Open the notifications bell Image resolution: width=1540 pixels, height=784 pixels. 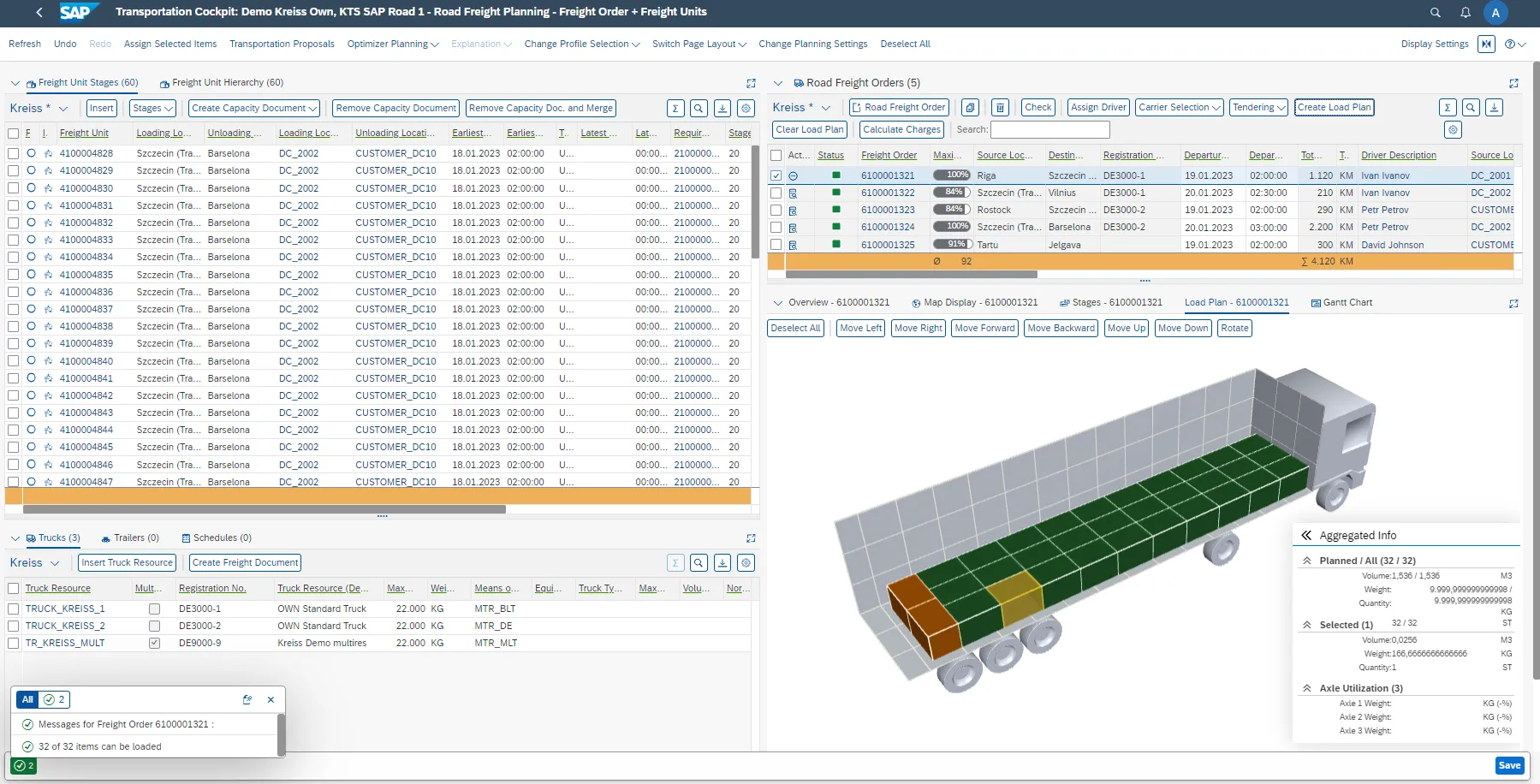(x=1466, y=12)
